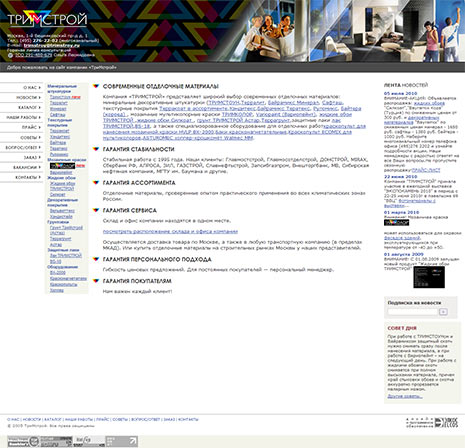Click the жидкие обои link in main text
This screenshot has width=465, height=448.
[x=335, y=114]
